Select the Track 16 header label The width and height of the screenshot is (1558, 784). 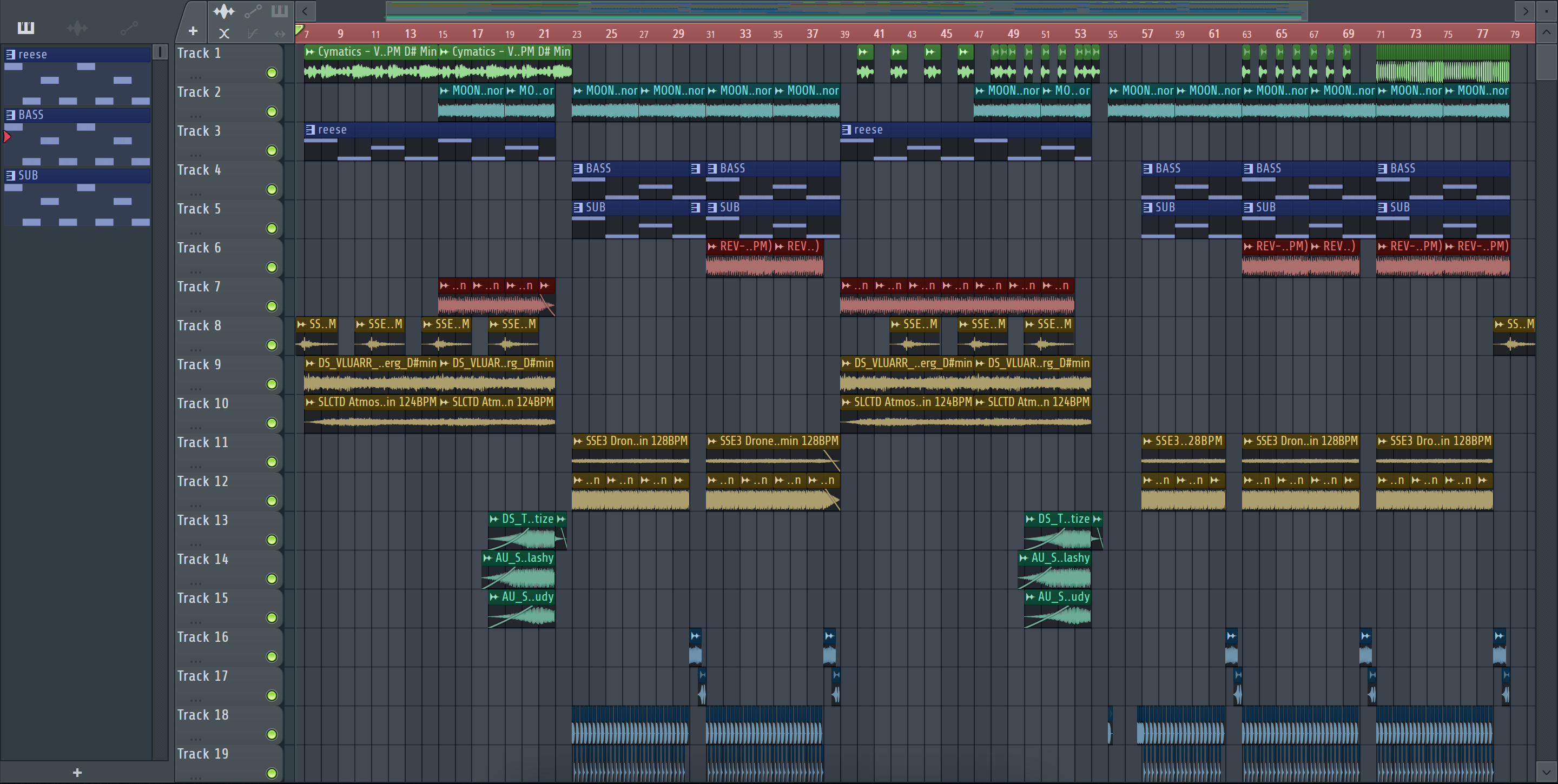(x=203, y=637)
